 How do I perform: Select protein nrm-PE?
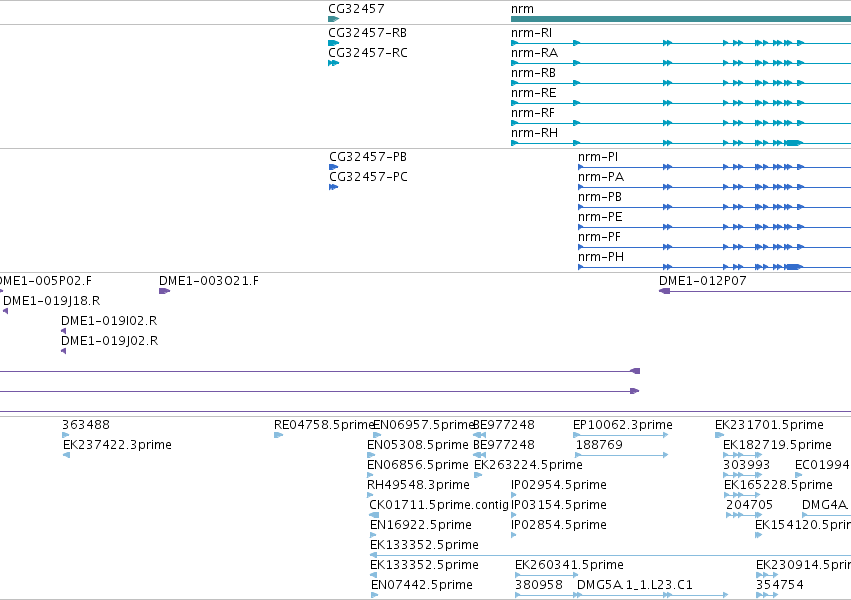600,217
